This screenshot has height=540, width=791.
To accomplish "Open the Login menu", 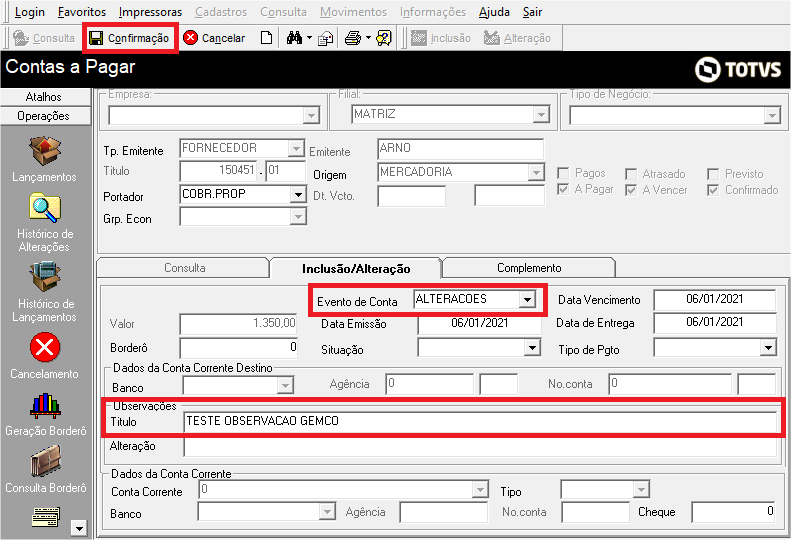I will (29, 12).
